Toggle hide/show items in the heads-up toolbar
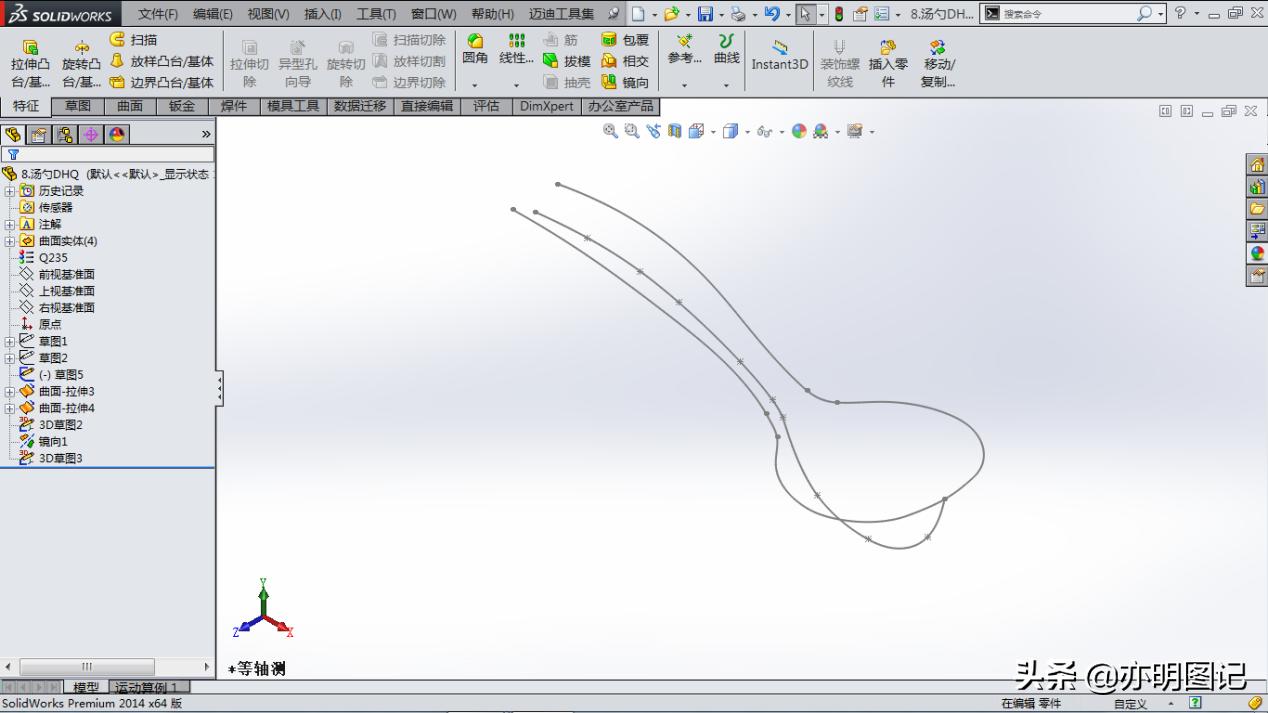 (x=765, y=131)
